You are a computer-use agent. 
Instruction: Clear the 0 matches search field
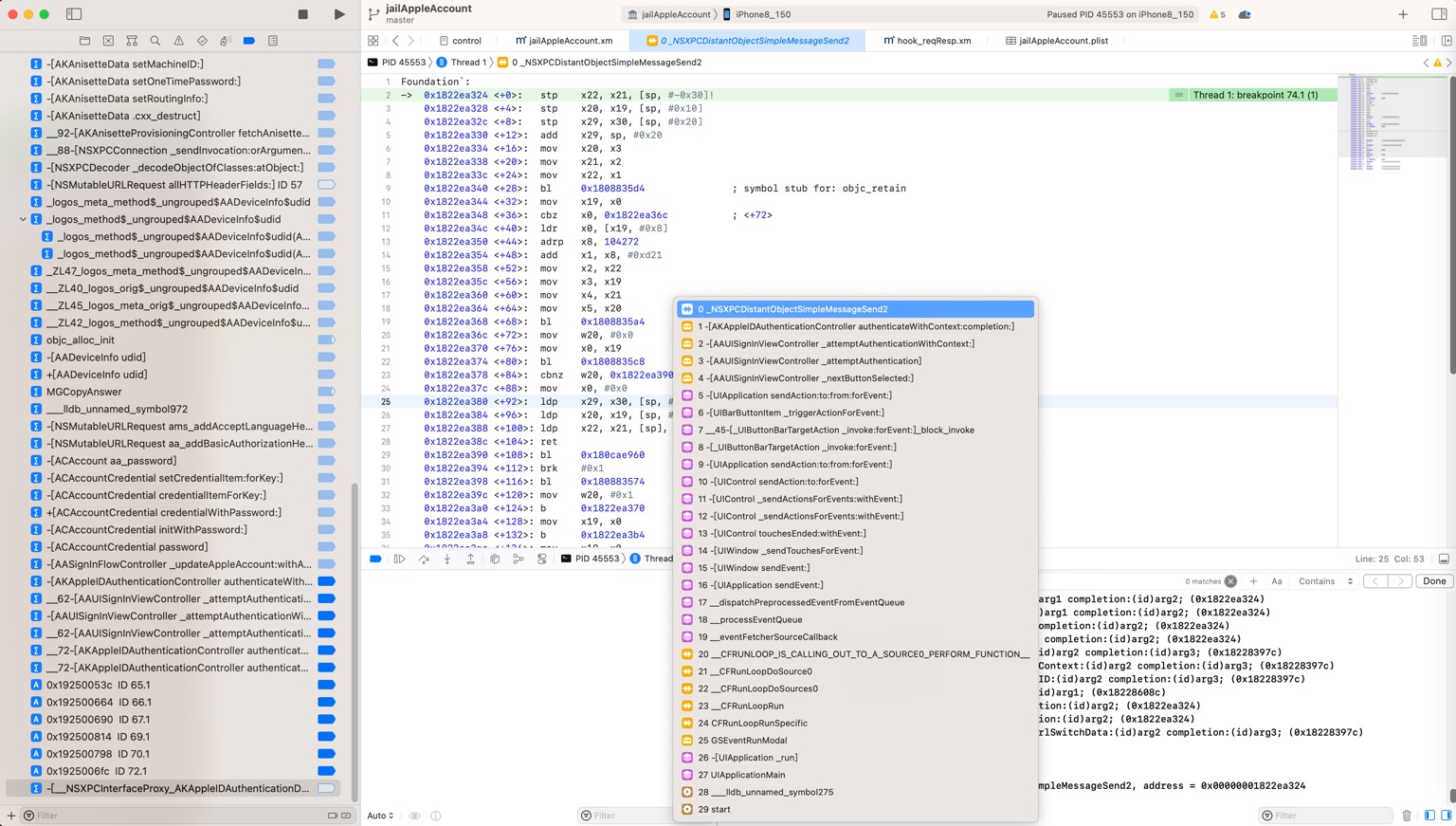pyautogui.click(x=1230, y=581)
